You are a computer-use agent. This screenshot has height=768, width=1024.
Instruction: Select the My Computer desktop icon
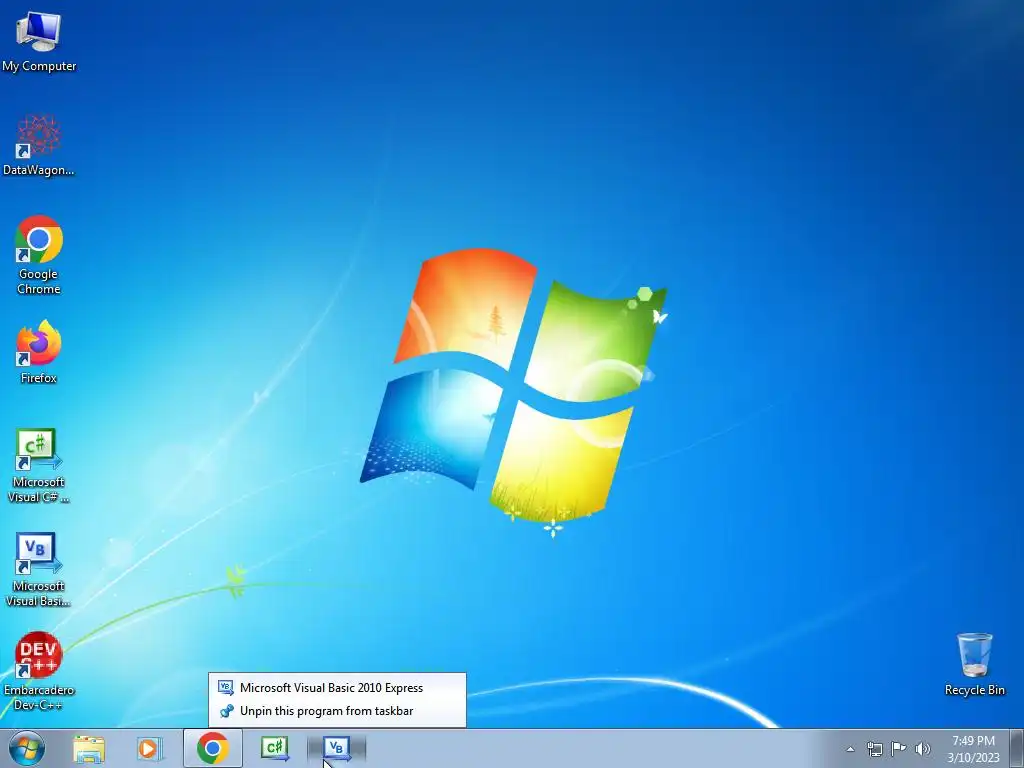tap(39, 42)
